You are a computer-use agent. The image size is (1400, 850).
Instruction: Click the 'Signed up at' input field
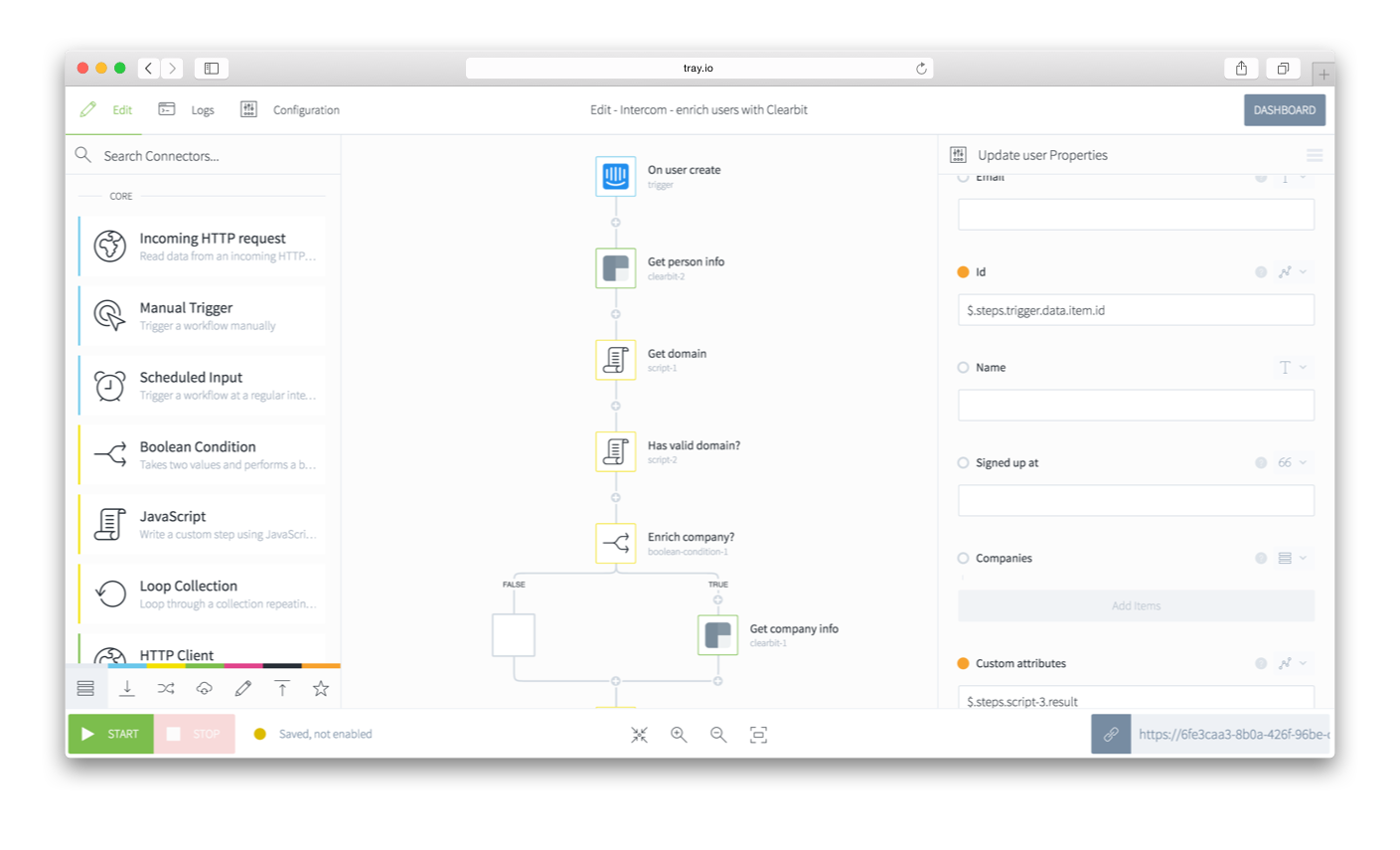[x=1136, y=501]
